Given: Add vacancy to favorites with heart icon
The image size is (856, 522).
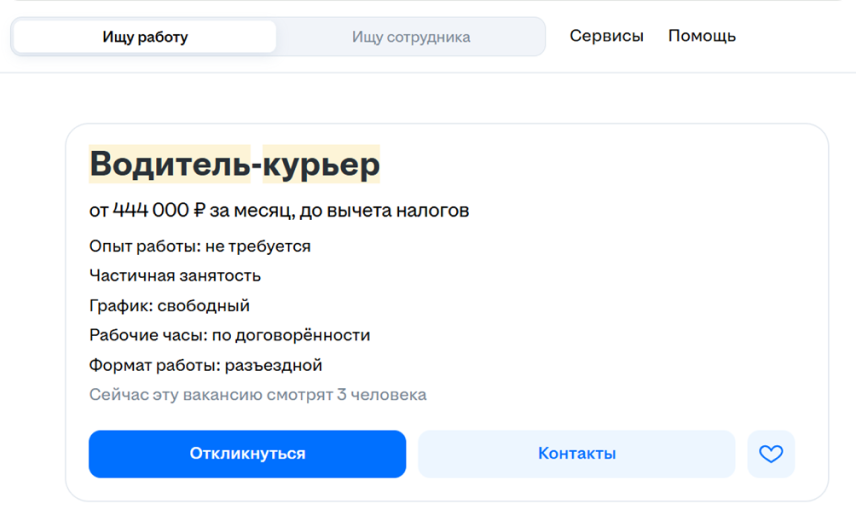Looking at the screenshot, I should click(x=771, y=454).
